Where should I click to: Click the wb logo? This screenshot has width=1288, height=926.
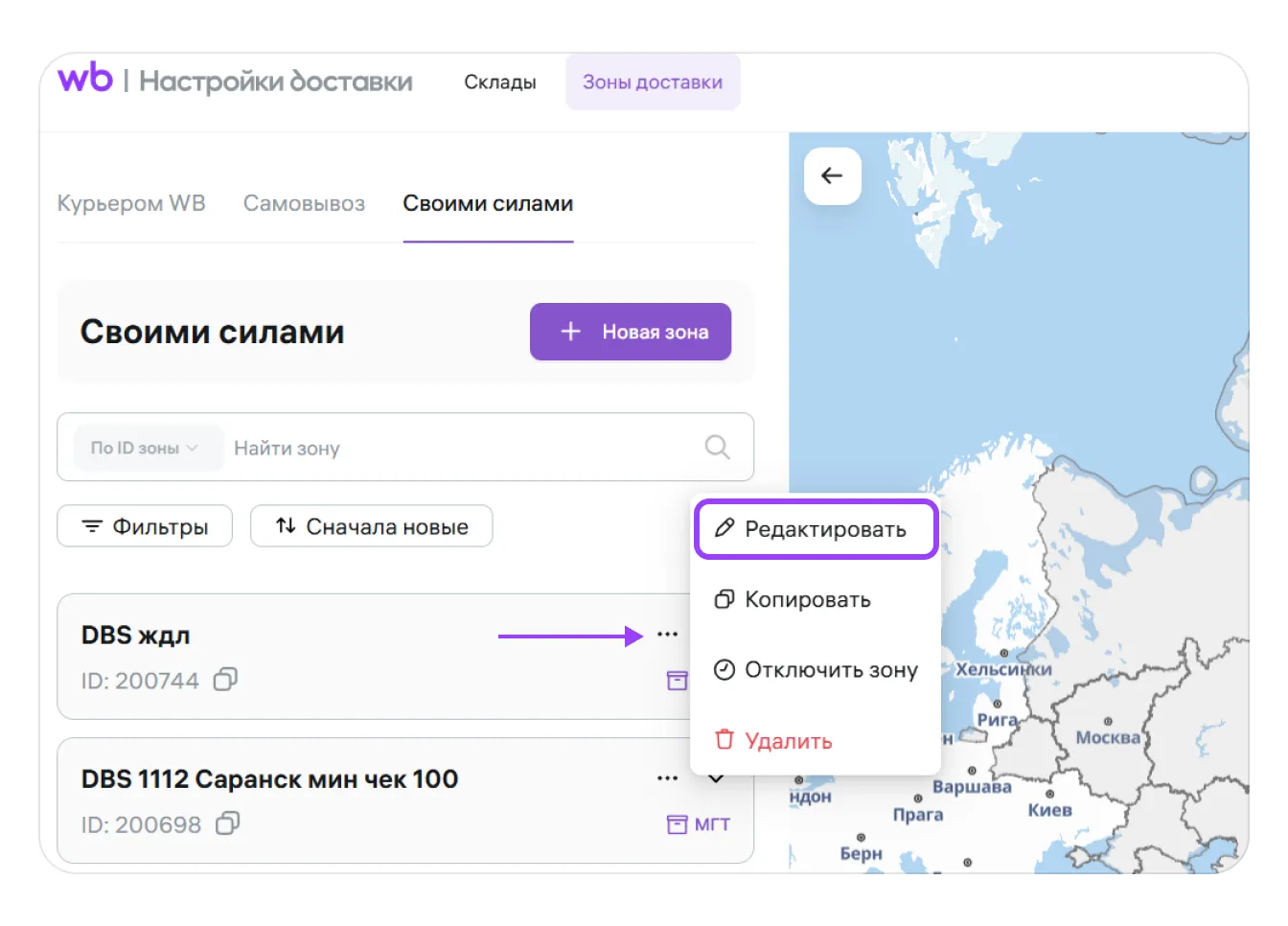pyautogui.click(x=85, y=79)
